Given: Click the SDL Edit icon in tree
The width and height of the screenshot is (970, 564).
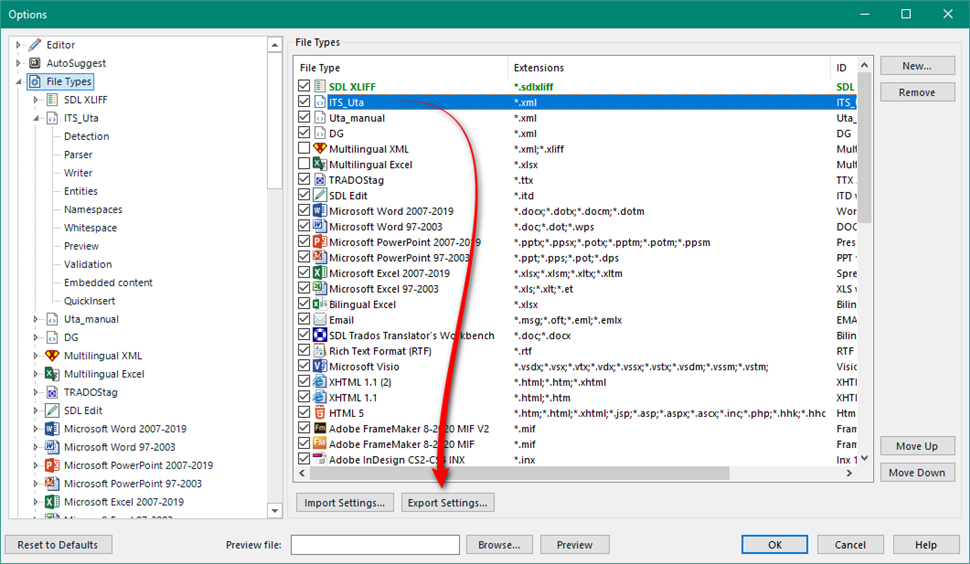Looking at the screenshot, I should 53,411.
